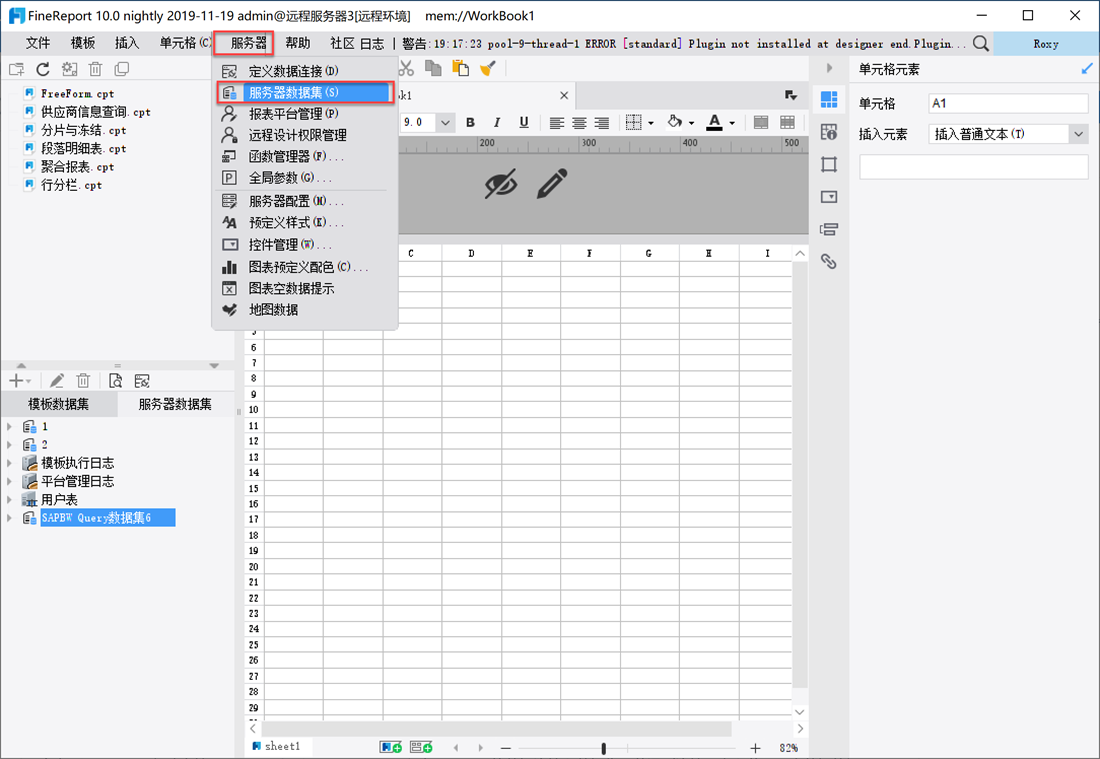Image resolution: width=1100 pixels, height=759 pixels.
Task: Click the cut scissors icon
Action: click(x=406, y=68)
